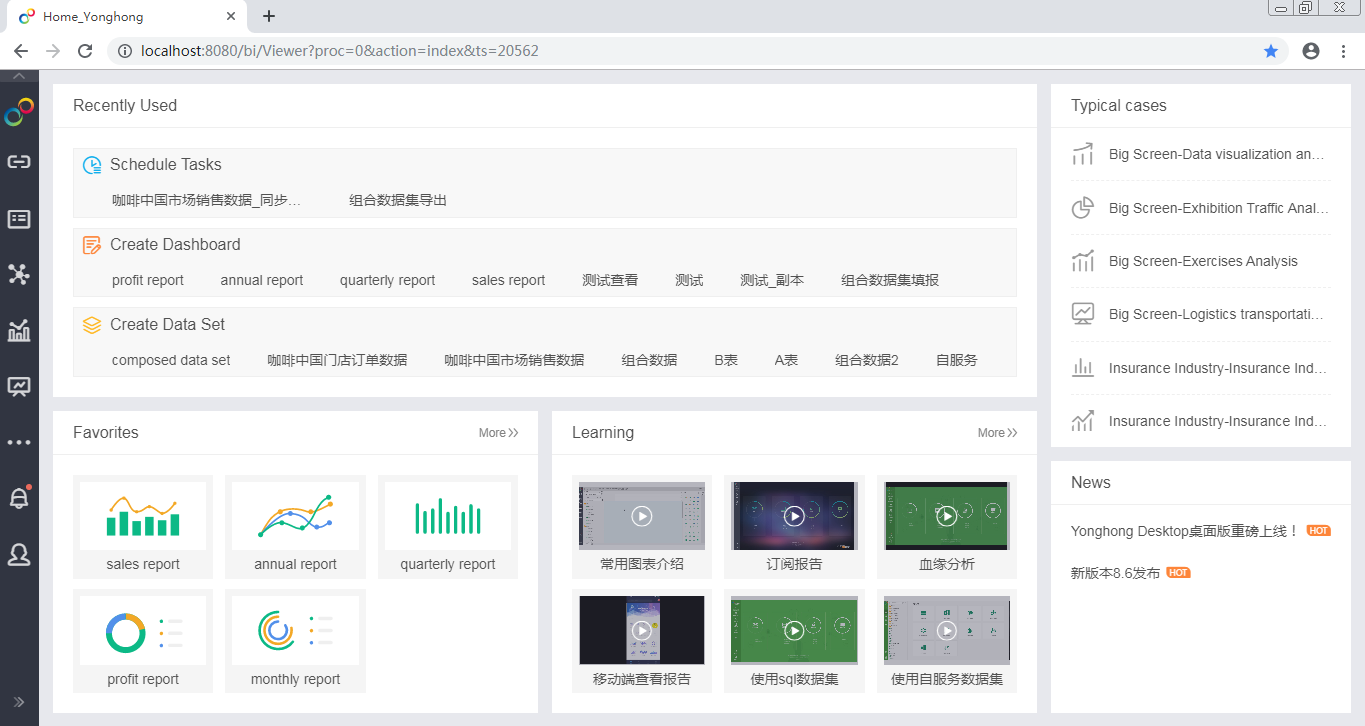Screen dimensions: 1365x726
Task: Open '咖啡中国市场销售数据' data set
Action: (514, 360)
